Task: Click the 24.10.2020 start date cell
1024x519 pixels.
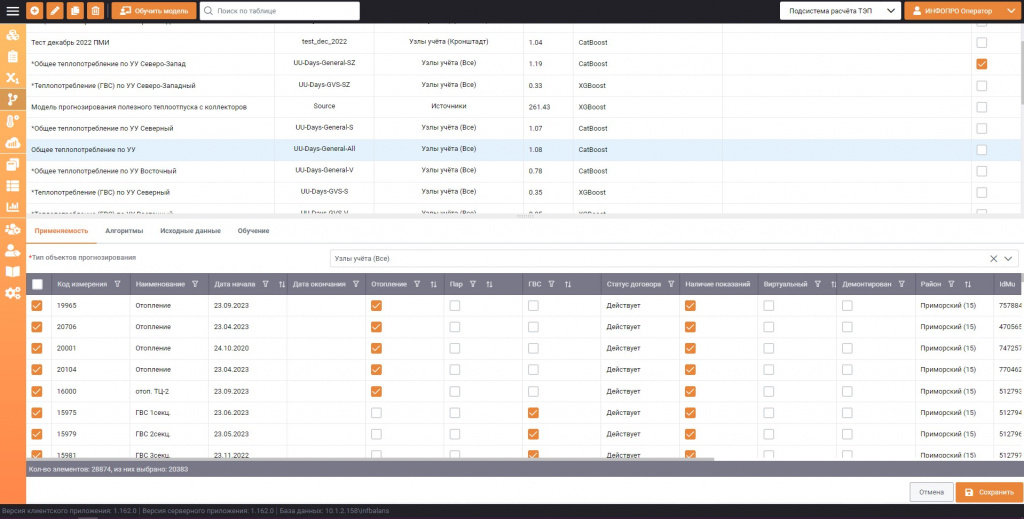Action: [x=248, y=348]
